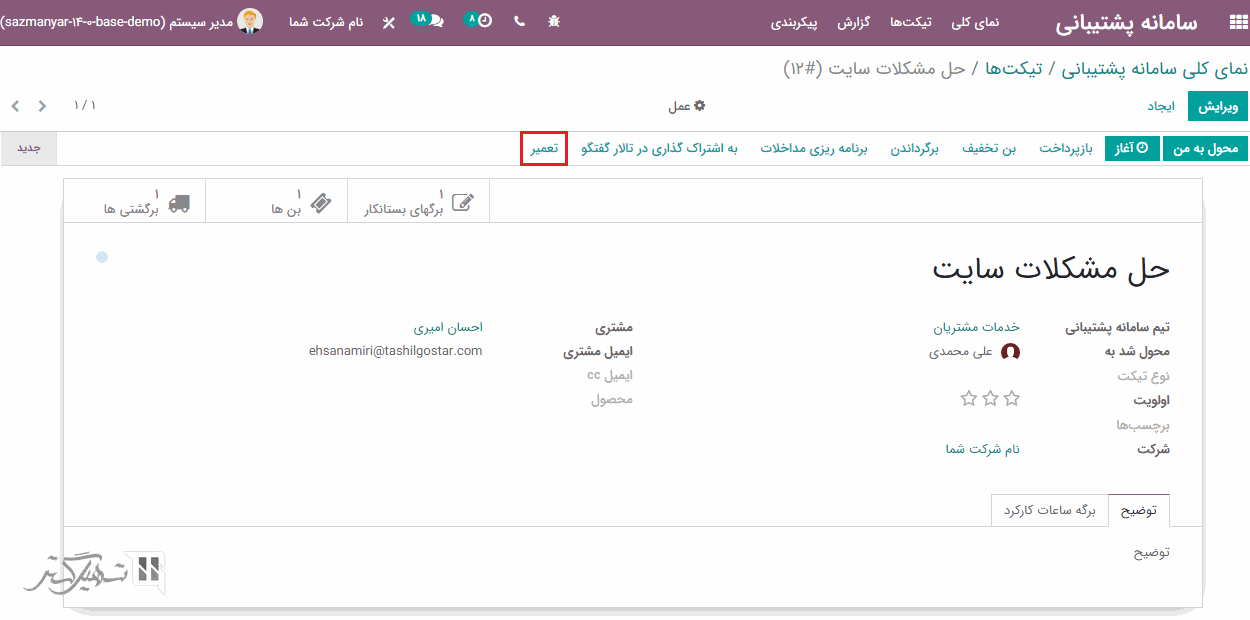Click the تعمیر repair button
1250x620 pixels.
(x=544, y=149)
